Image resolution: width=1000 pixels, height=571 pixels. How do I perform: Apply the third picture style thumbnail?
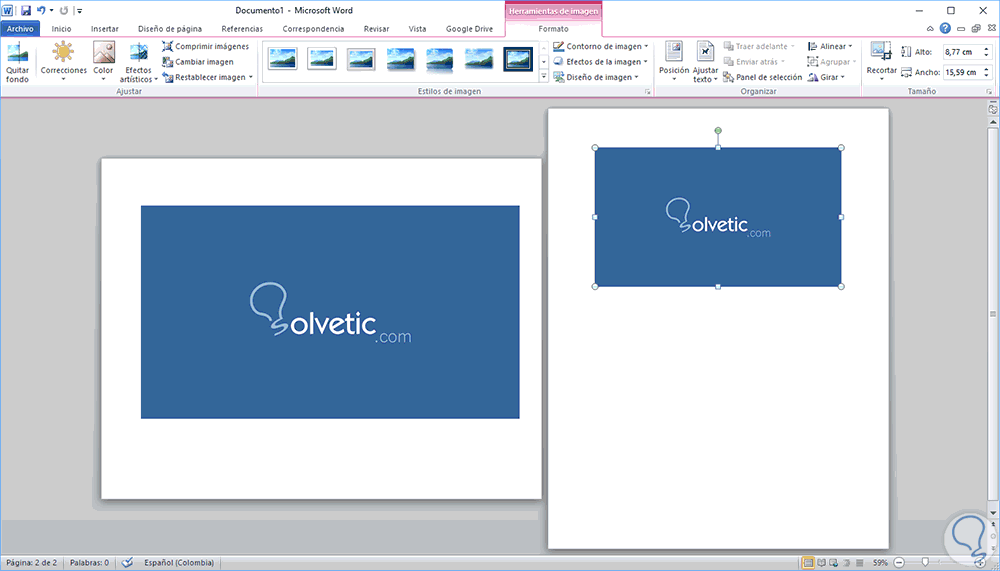(x=361, y=59)
